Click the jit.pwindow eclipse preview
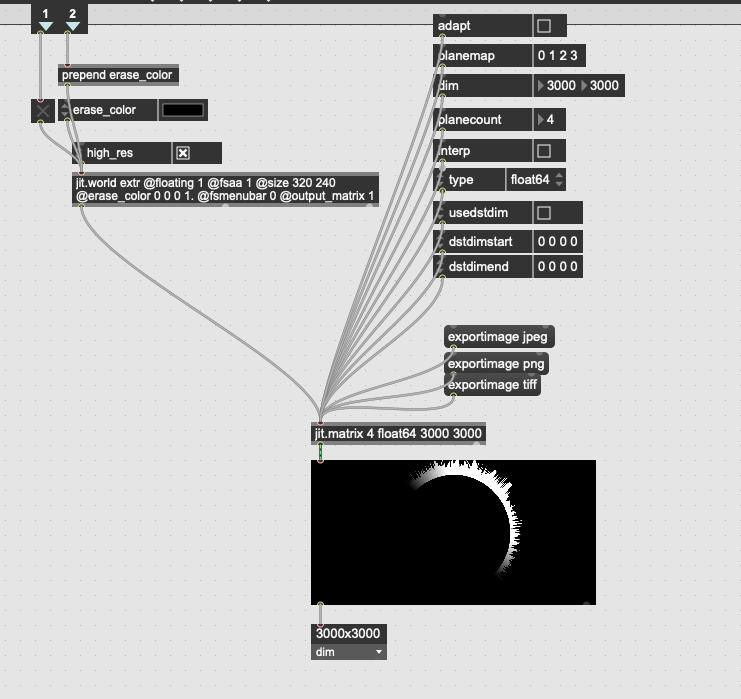 [x=453, y=532]
